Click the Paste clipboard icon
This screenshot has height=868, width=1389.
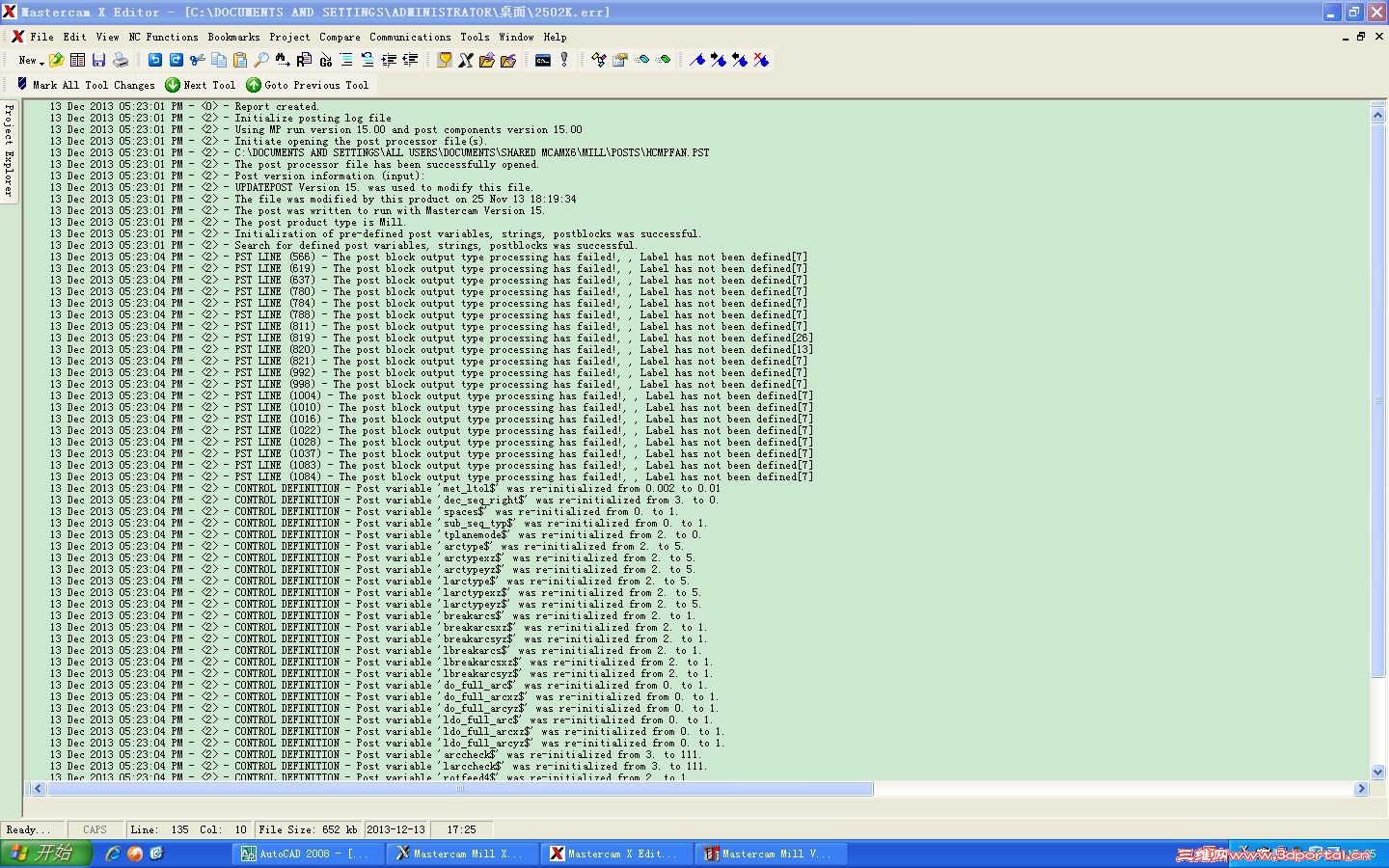(240, 60)
